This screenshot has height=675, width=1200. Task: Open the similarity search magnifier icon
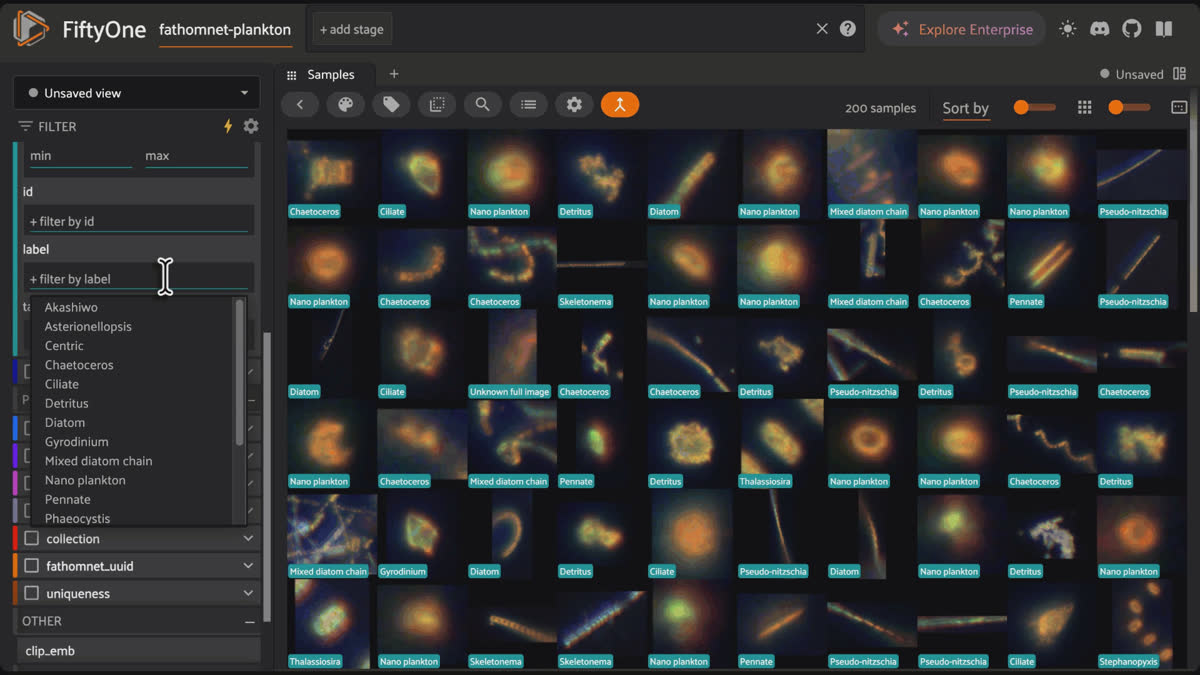[482, 104]
